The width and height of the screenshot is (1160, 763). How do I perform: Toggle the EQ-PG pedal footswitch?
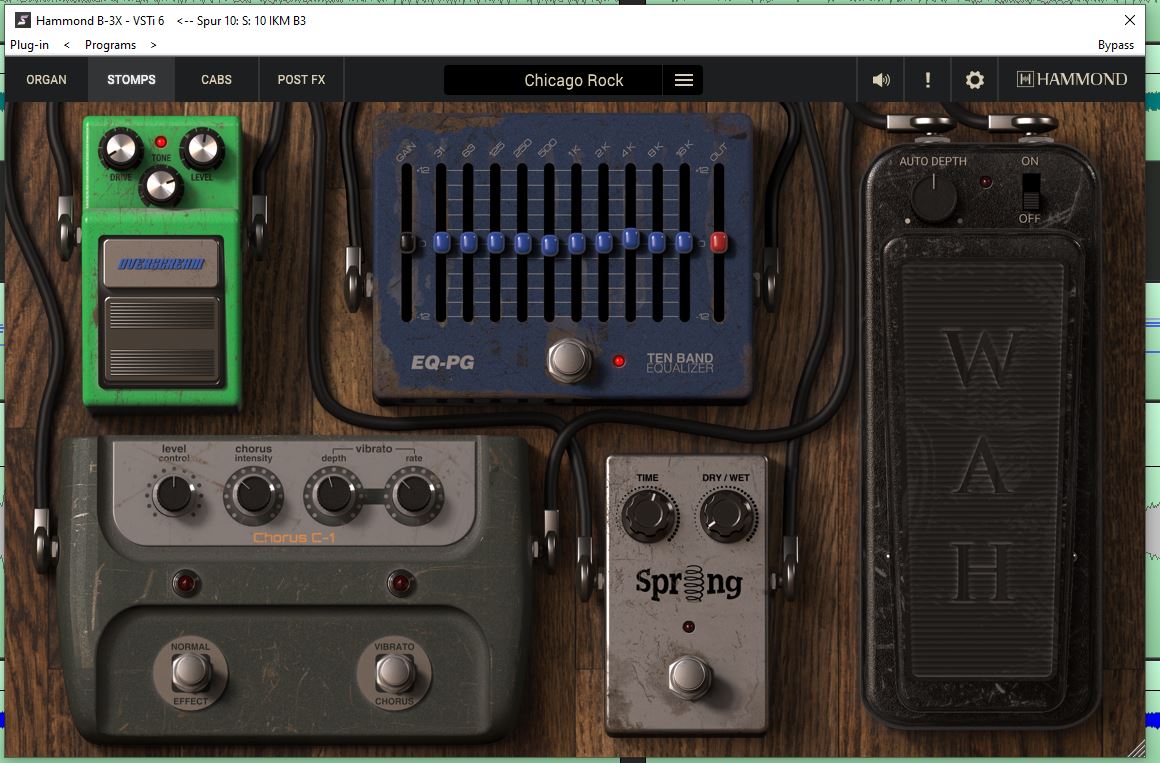coord(569,360)
